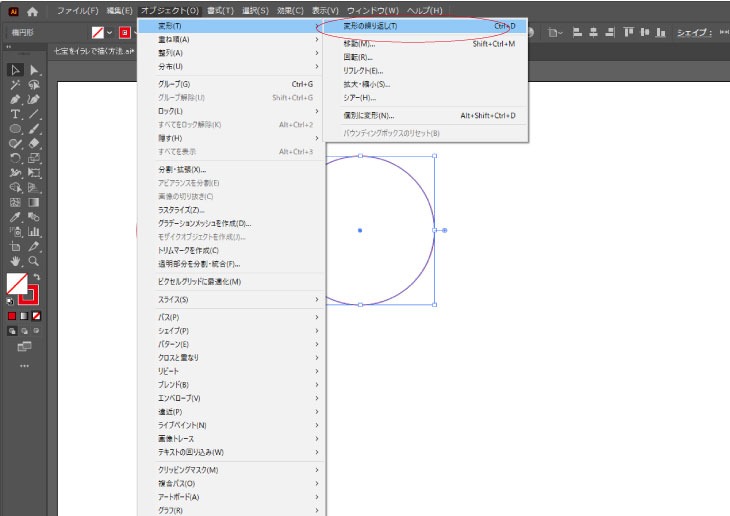Open fill color dropdown in control bar
The width and height of the screenshot is (730, 516).
(110, 33)
